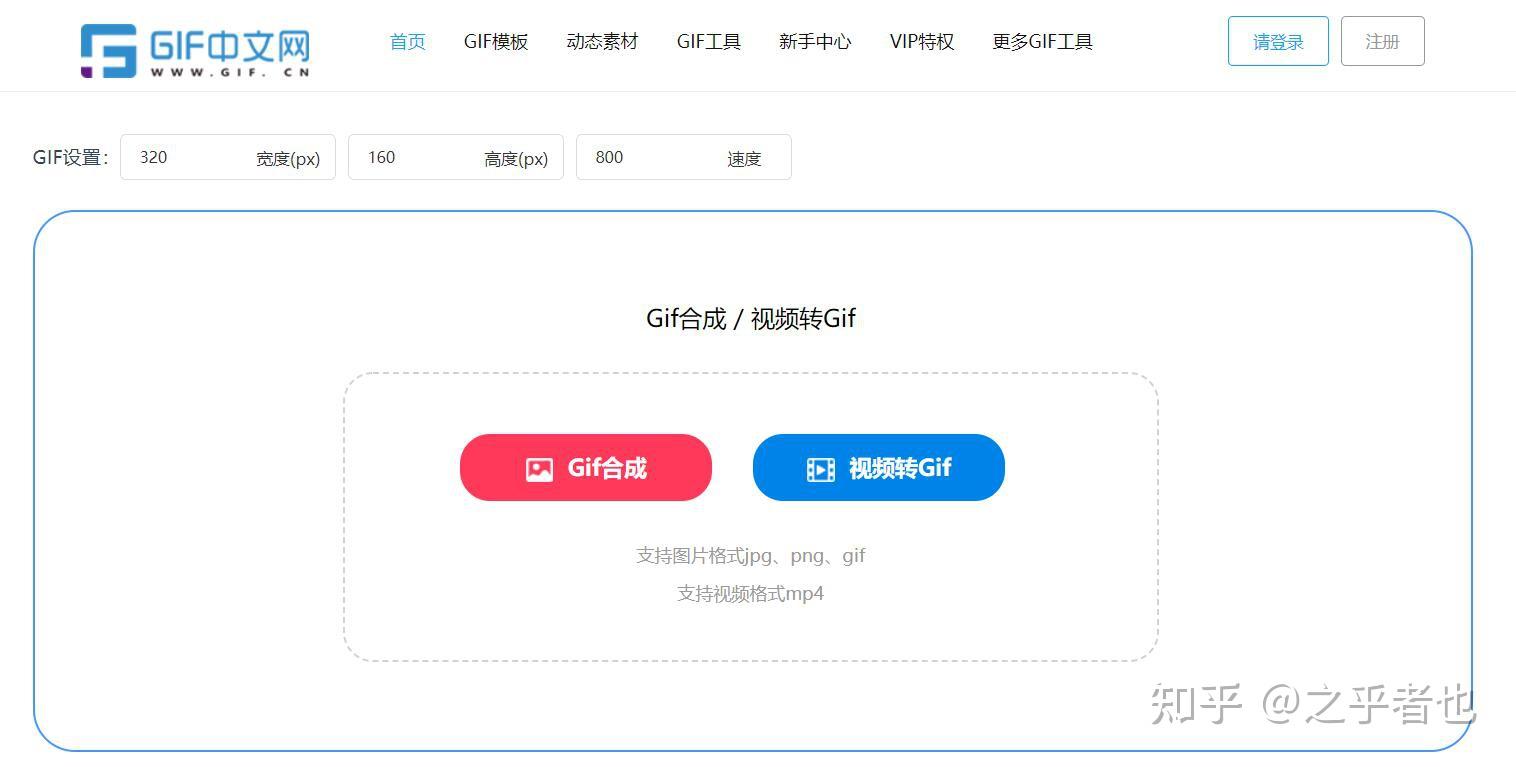
Task: Go to 动态素材 section
Action: point(602,42)
